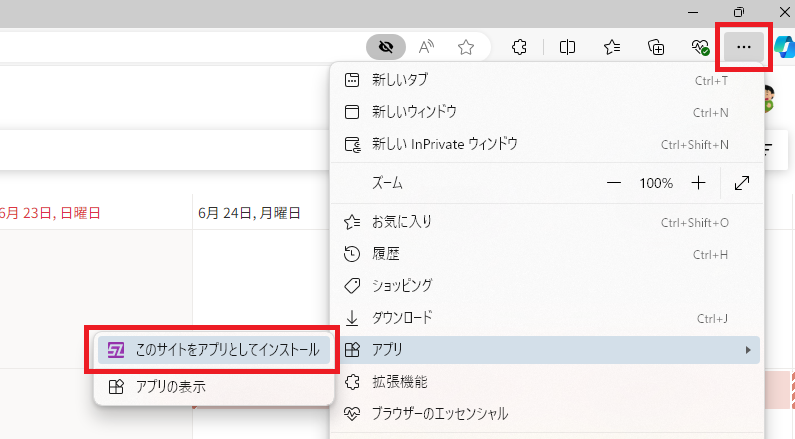795x439 pixels.
Task: Click the 6月 24日, 月曜日 column header
Action: click(249, 213)
